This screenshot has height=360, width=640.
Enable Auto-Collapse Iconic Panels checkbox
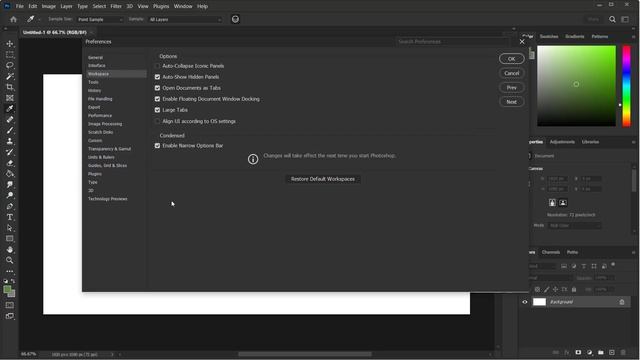[158, 66]
